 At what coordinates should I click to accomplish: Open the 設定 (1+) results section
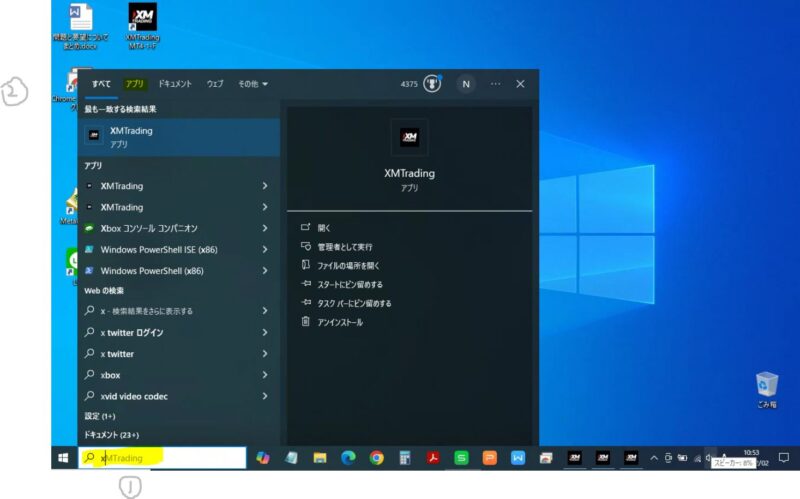[x=100, y=416]
